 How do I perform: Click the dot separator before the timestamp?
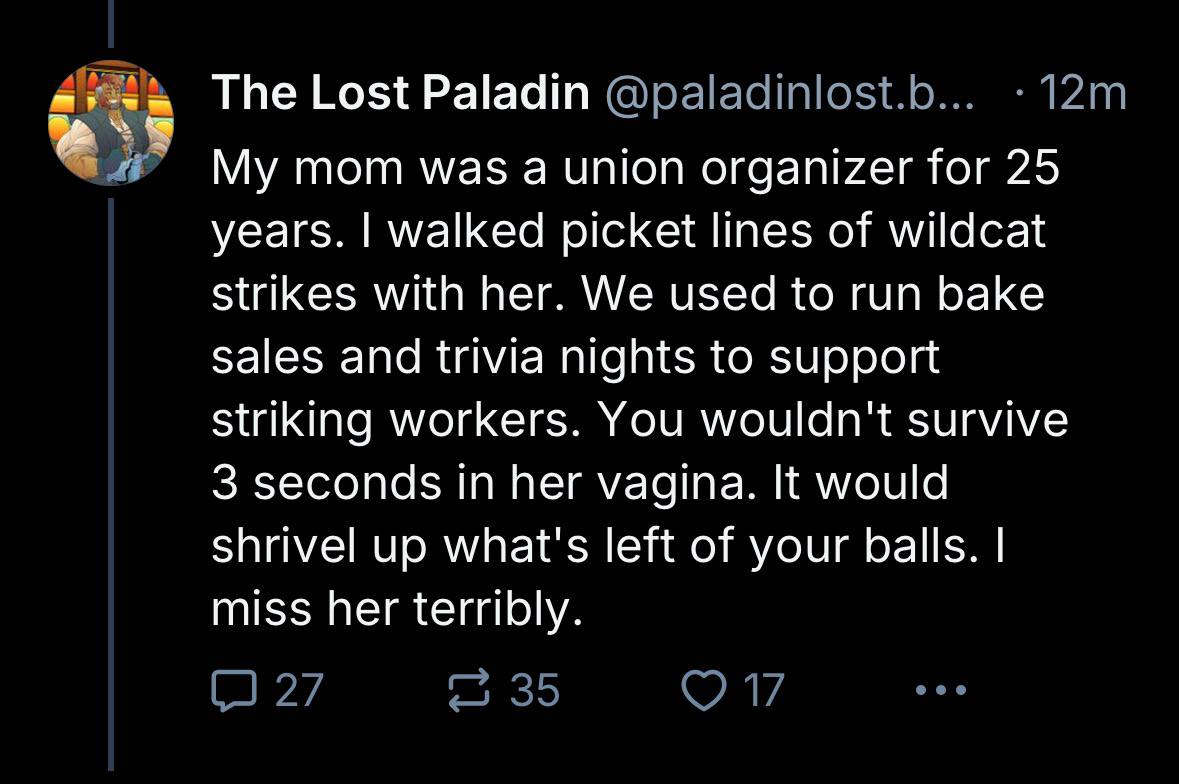1017,95
